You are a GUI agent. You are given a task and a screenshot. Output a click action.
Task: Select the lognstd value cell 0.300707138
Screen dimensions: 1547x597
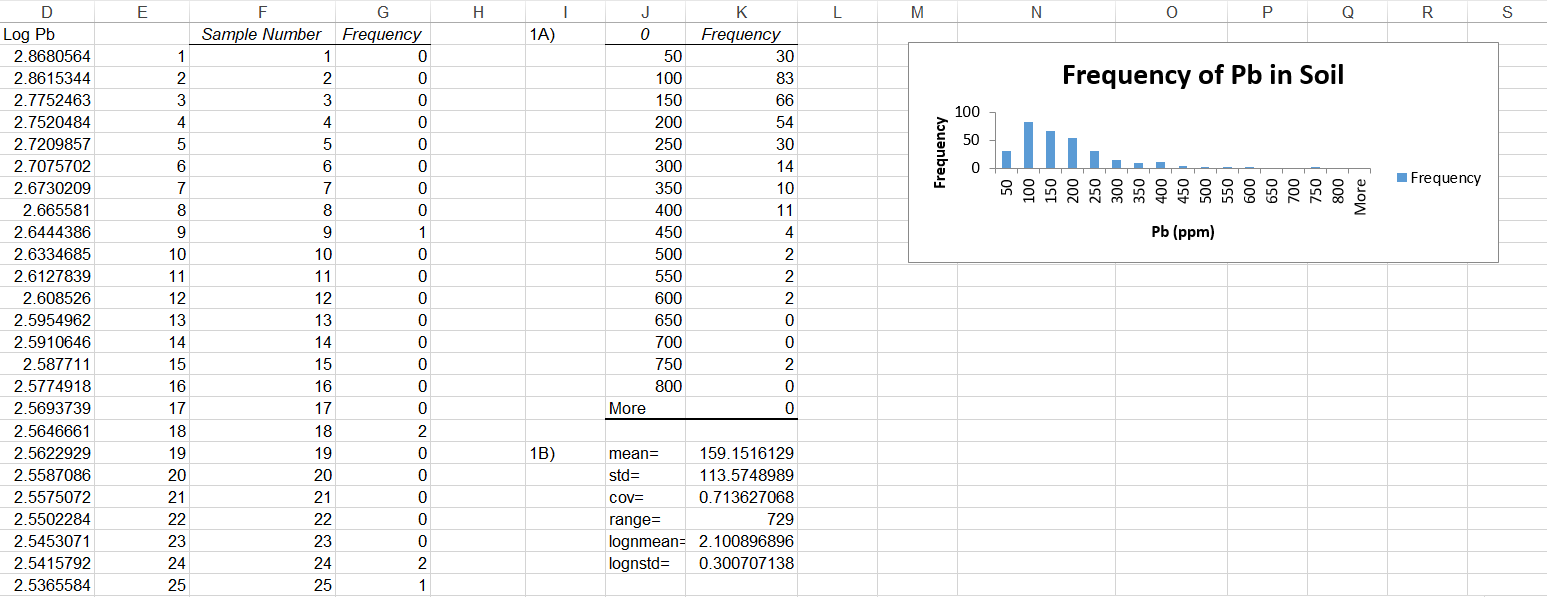tap(741, 563)
